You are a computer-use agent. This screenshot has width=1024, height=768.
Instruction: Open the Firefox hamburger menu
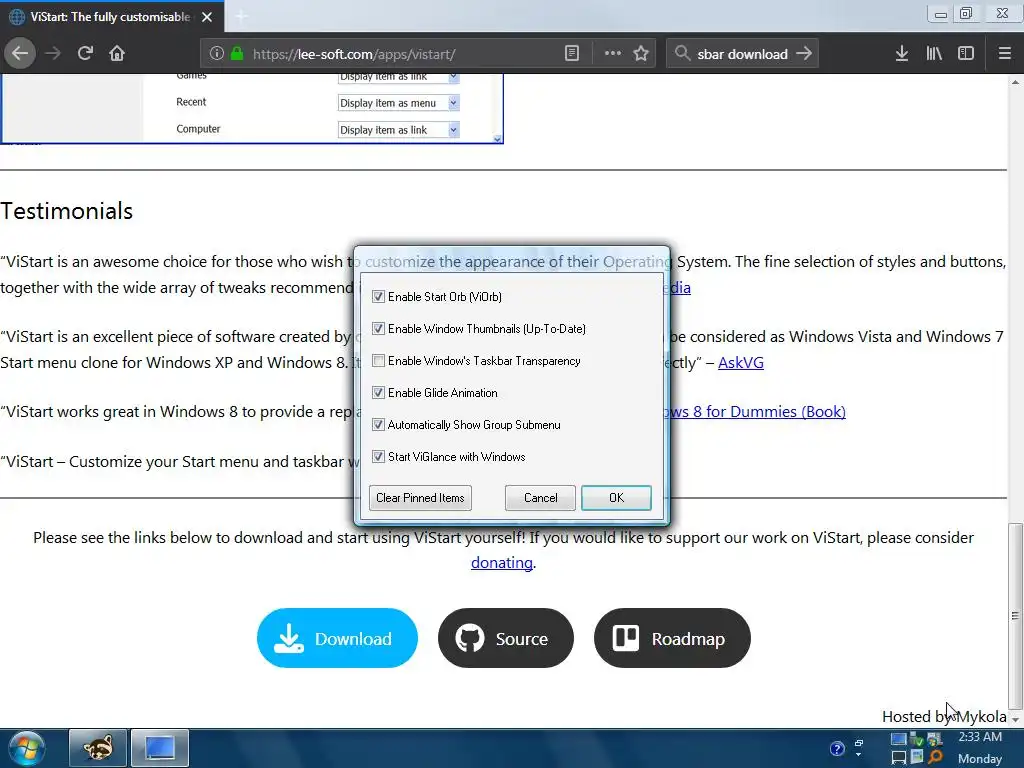tap(1004, 54)
